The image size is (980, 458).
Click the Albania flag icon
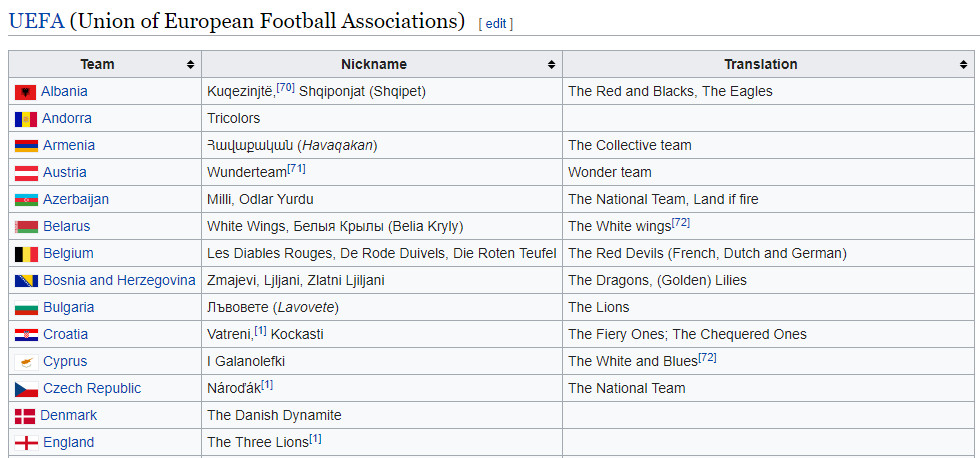click(25, 92)
